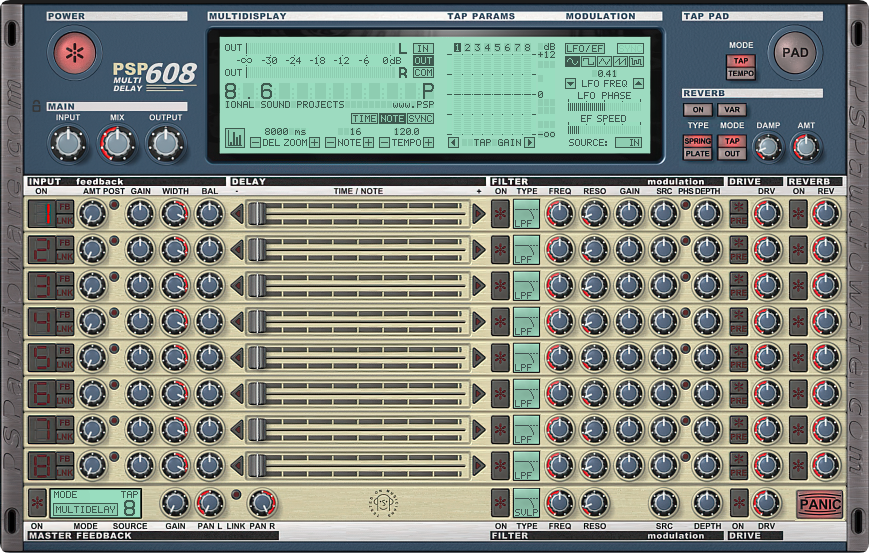The width and height of the screenshot is (869, 553).
Task: Select SPRING reverb type
Action: coord(697,141)
